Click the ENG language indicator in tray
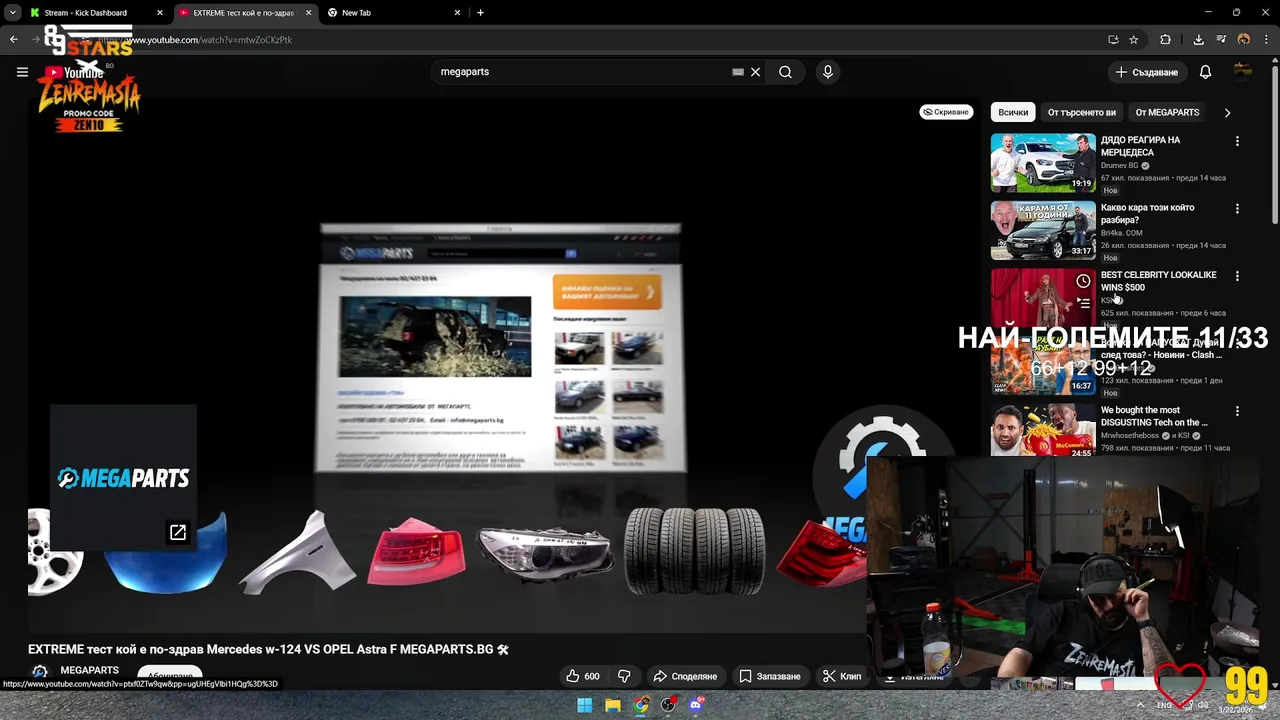 pyautogui.click(x=1164, y=705)
